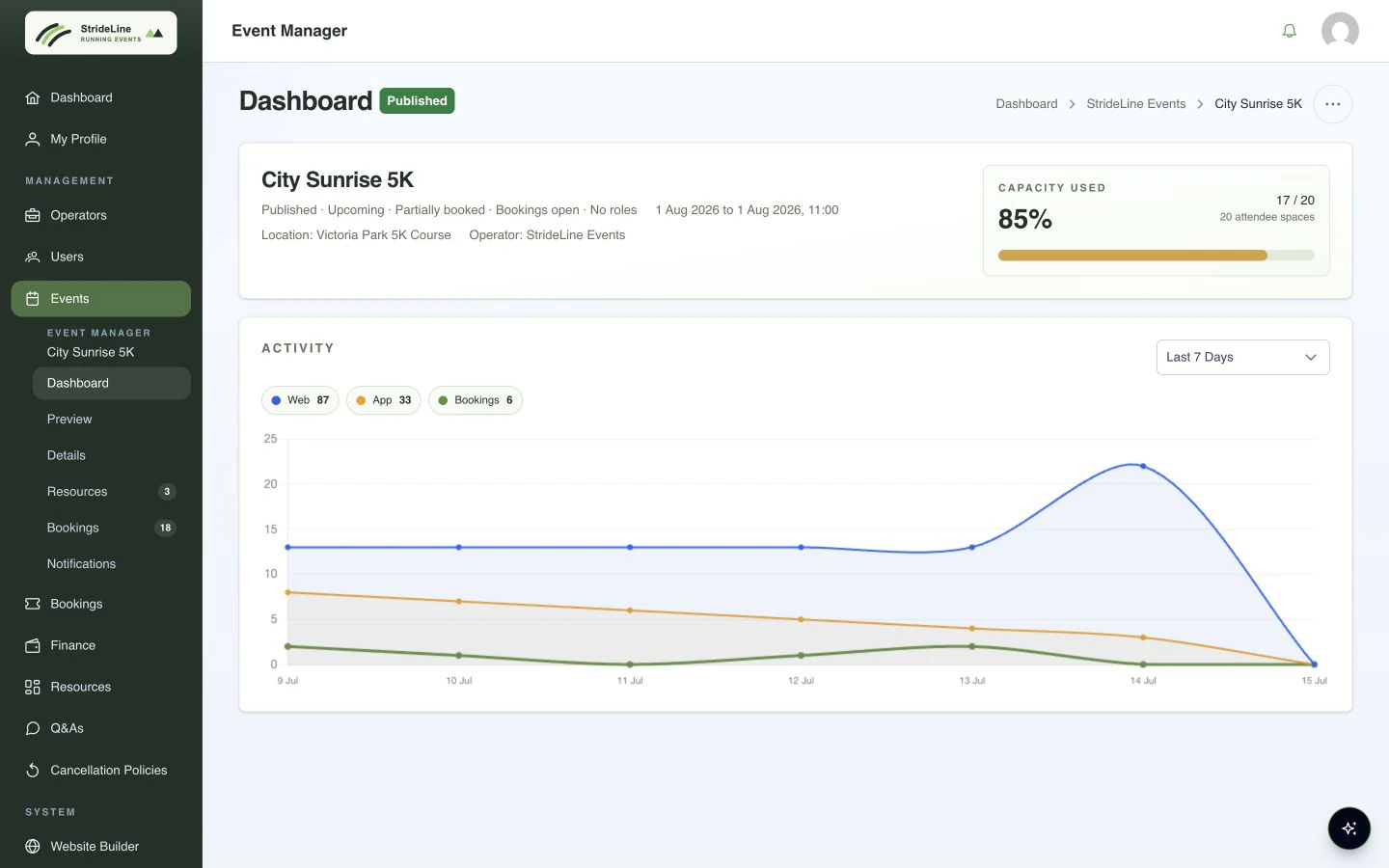Click the ACTIVITY section heading
Screen dimensions: 1389x868
pyautogui.click(x=298, y=348)
